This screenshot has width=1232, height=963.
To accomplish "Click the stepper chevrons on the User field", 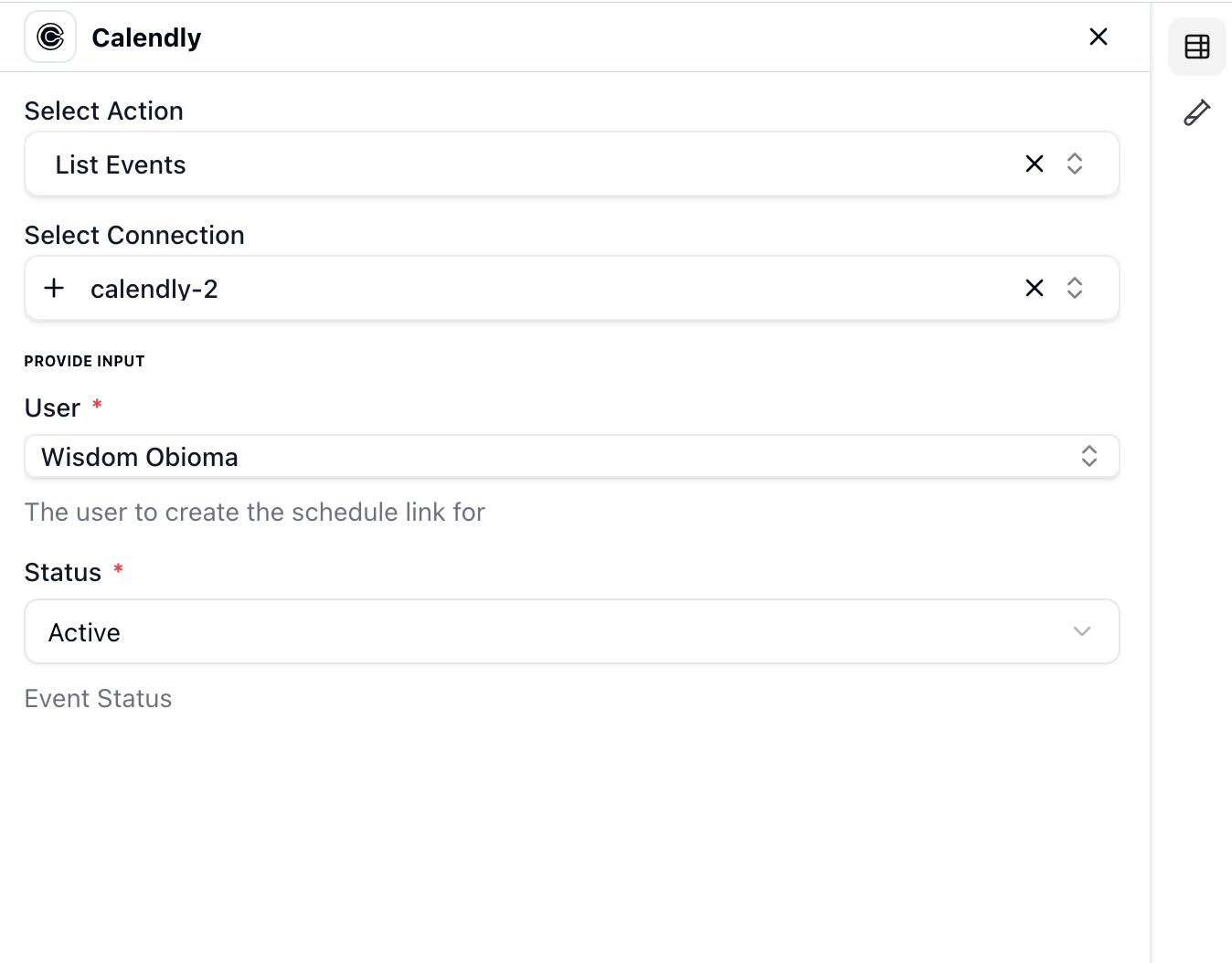I will click(1089, 456).
